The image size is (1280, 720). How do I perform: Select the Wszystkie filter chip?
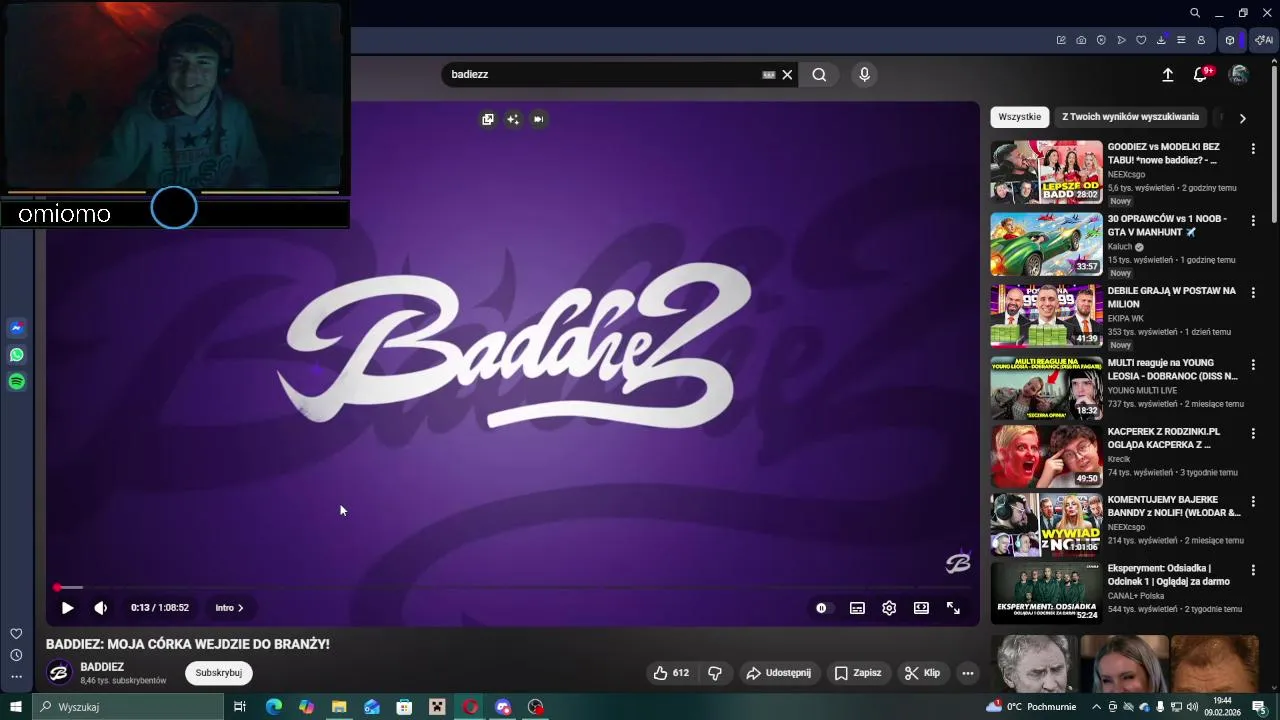(1020, 117)
